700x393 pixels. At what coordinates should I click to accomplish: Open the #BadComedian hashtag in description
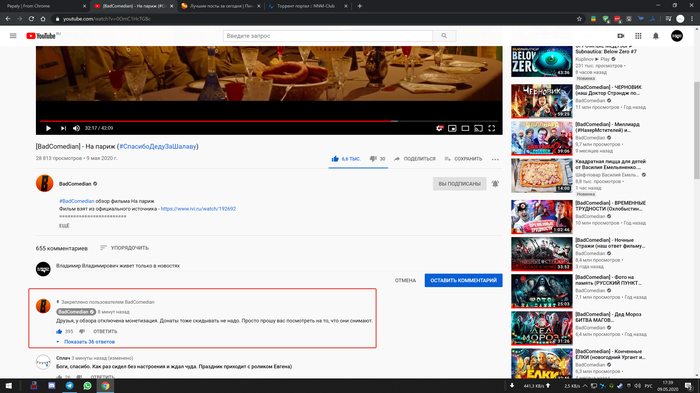click(77, 201)
